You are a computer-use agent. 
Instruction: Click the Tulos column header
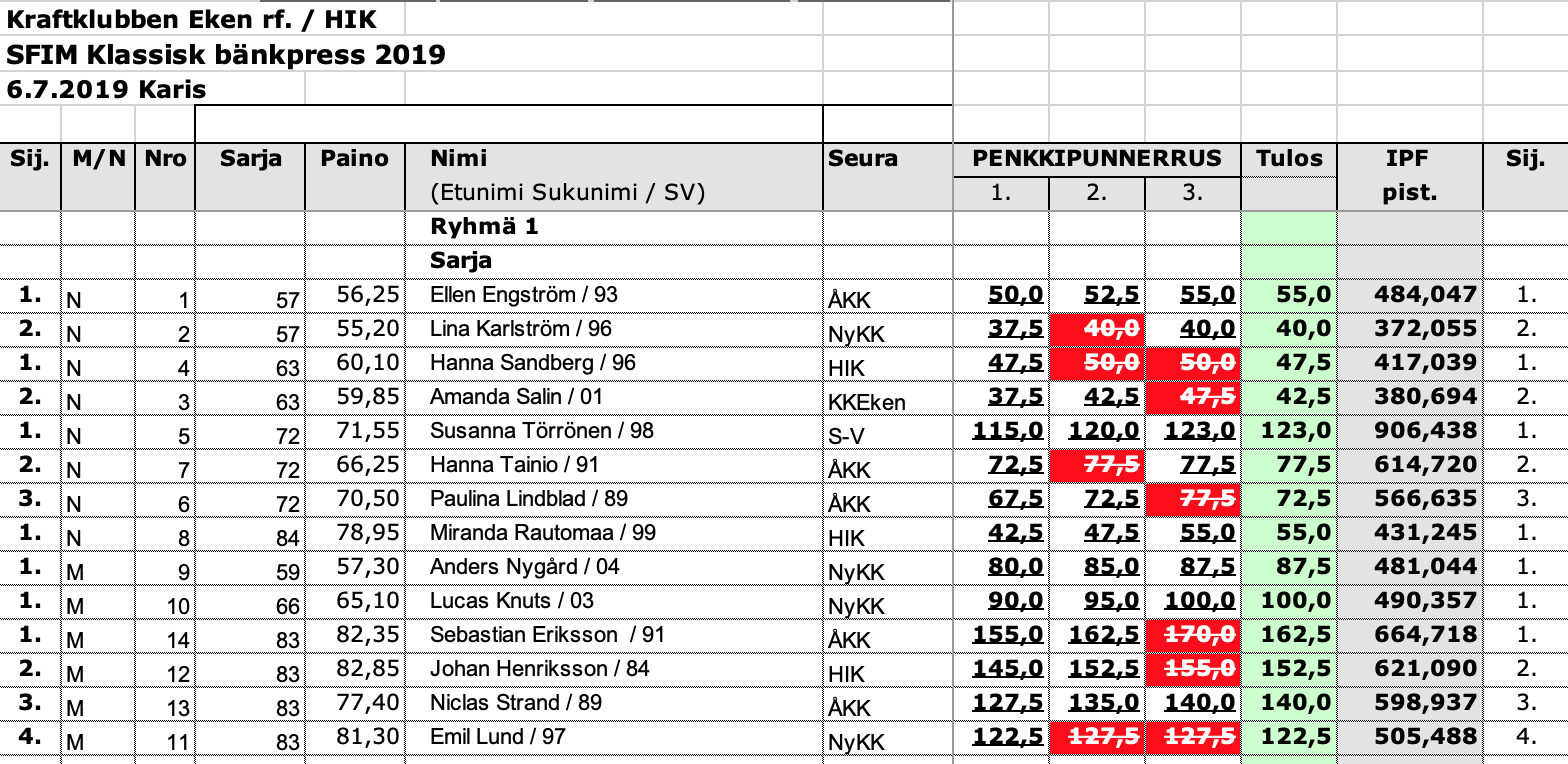pos(1289,158)
